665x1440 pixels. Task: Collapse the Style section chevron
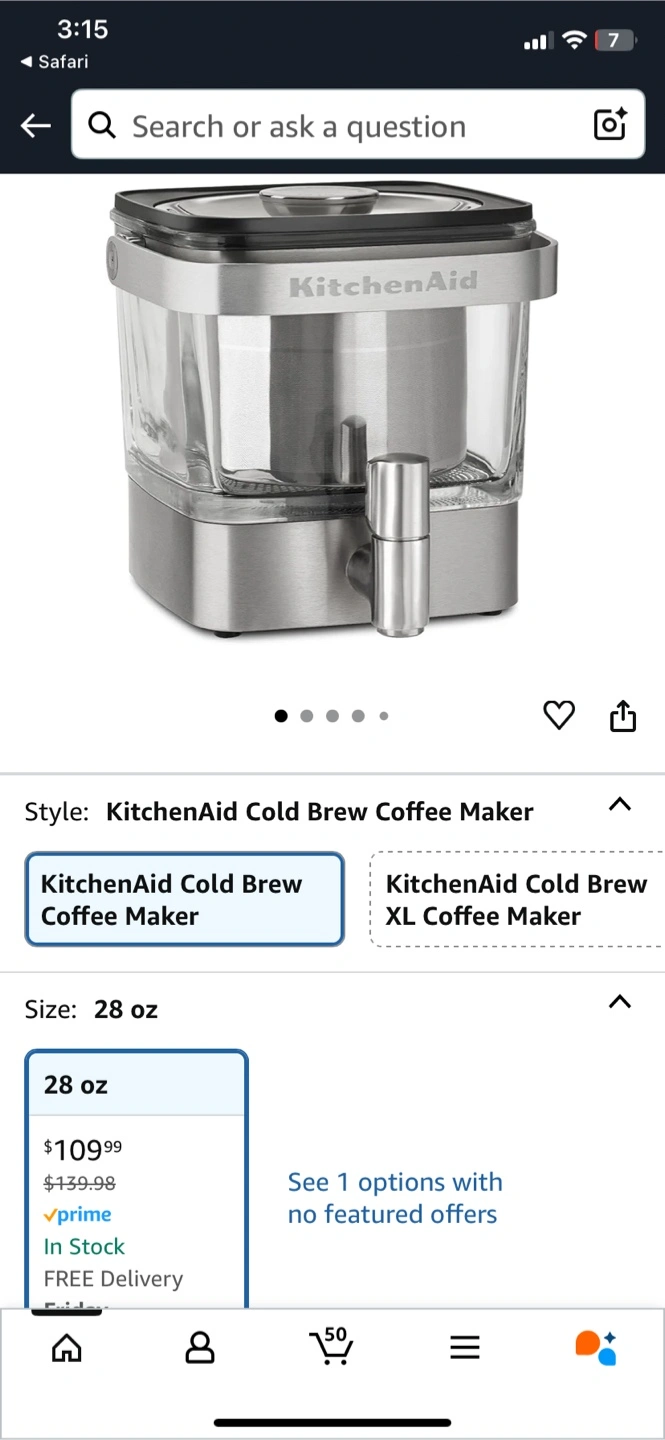click(620, 804)
